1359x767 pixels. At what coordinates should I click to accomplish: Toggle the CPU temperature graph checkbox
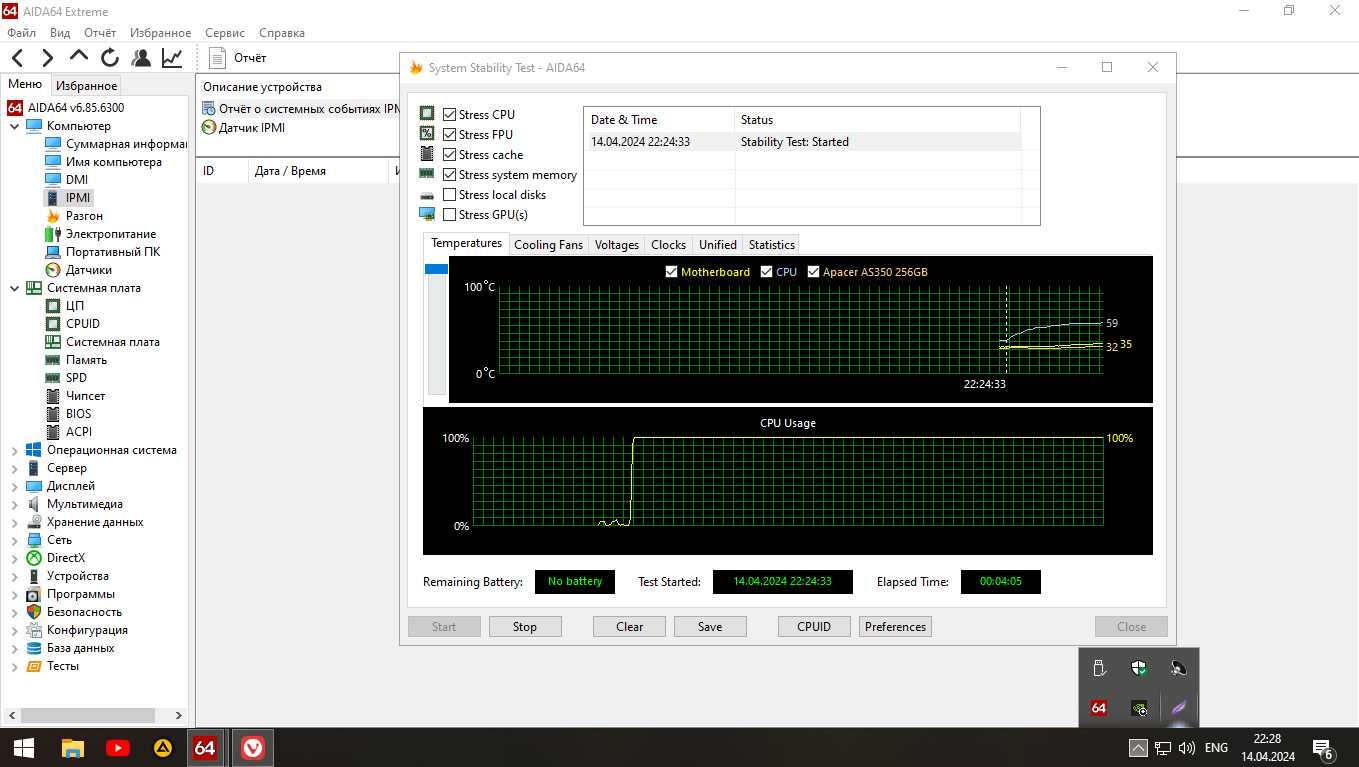coord(767,272)
